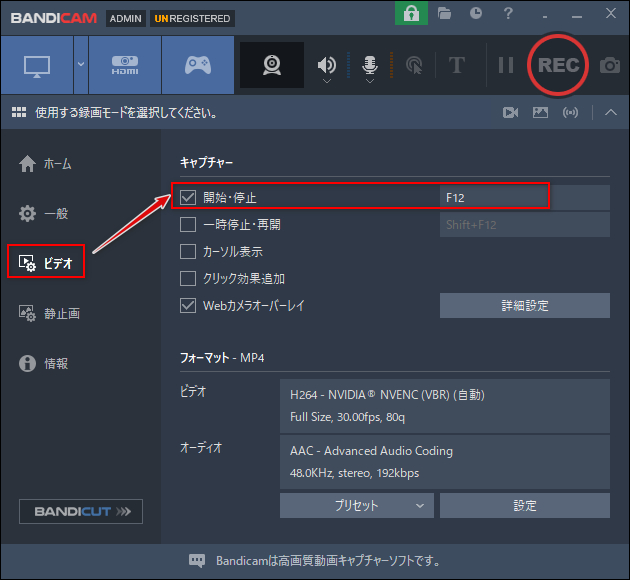Open scheduled recording clock icon
This screenshot has height=580, width=630.
476,13
